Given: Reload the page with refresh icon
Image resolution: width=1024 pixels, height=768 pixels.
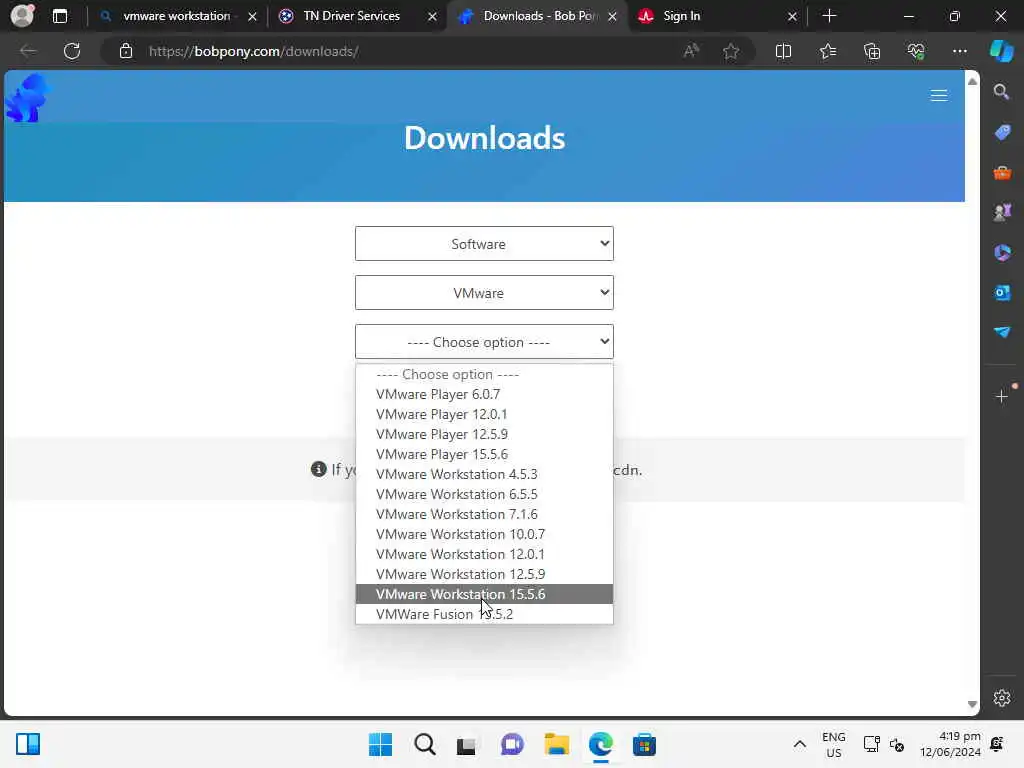Looking at the screenshot, I should click(72, 51).
